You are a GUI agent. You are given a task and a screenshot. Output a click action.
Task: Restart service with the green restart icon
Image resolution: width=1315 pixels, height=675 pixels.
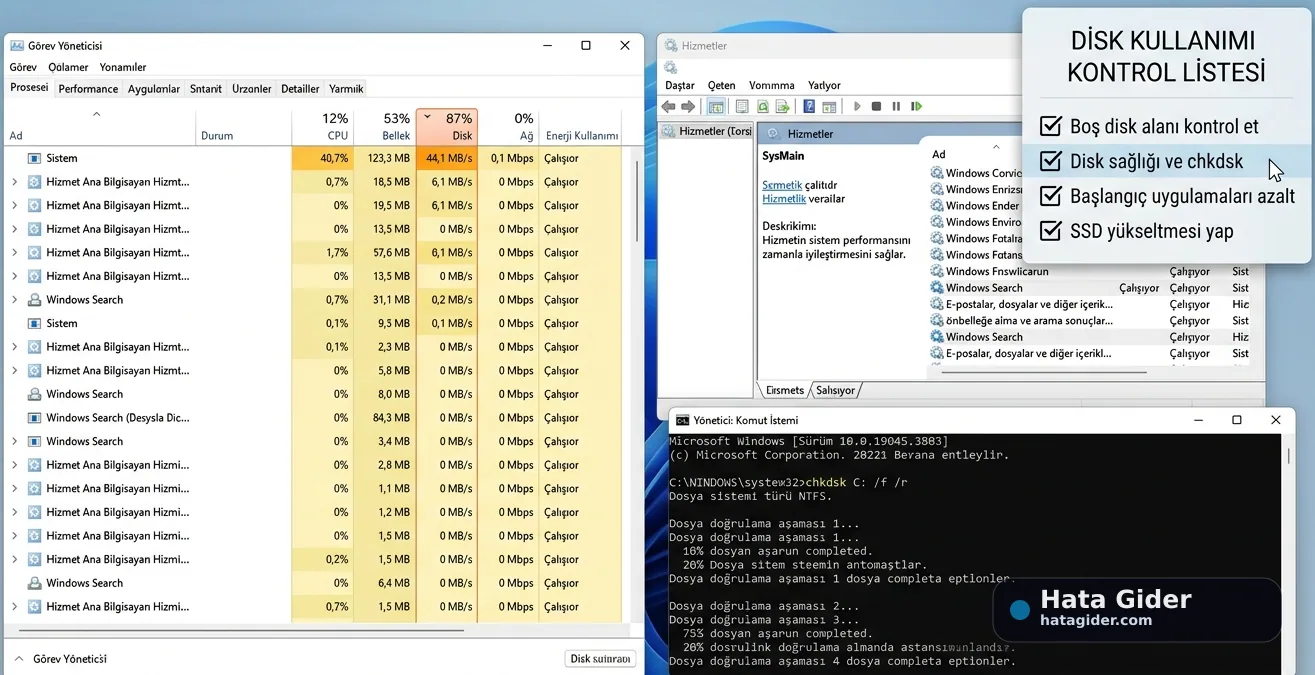[916, 106]
